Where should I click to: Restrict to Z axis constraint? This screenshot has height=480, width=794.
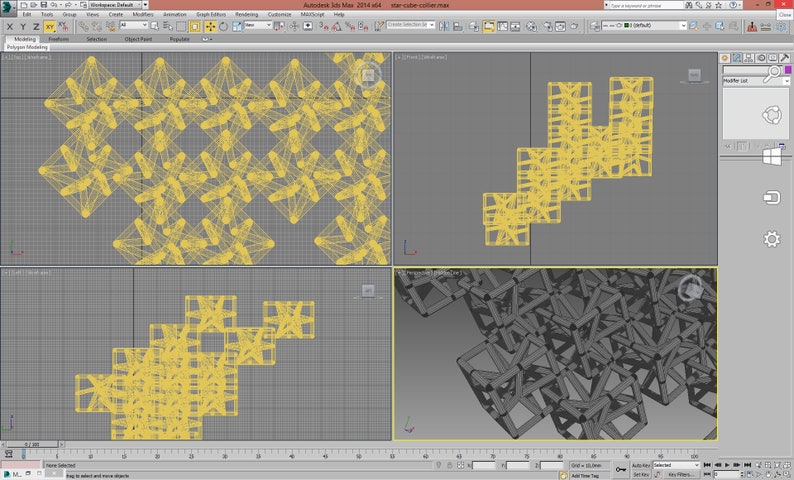(36, 27)
